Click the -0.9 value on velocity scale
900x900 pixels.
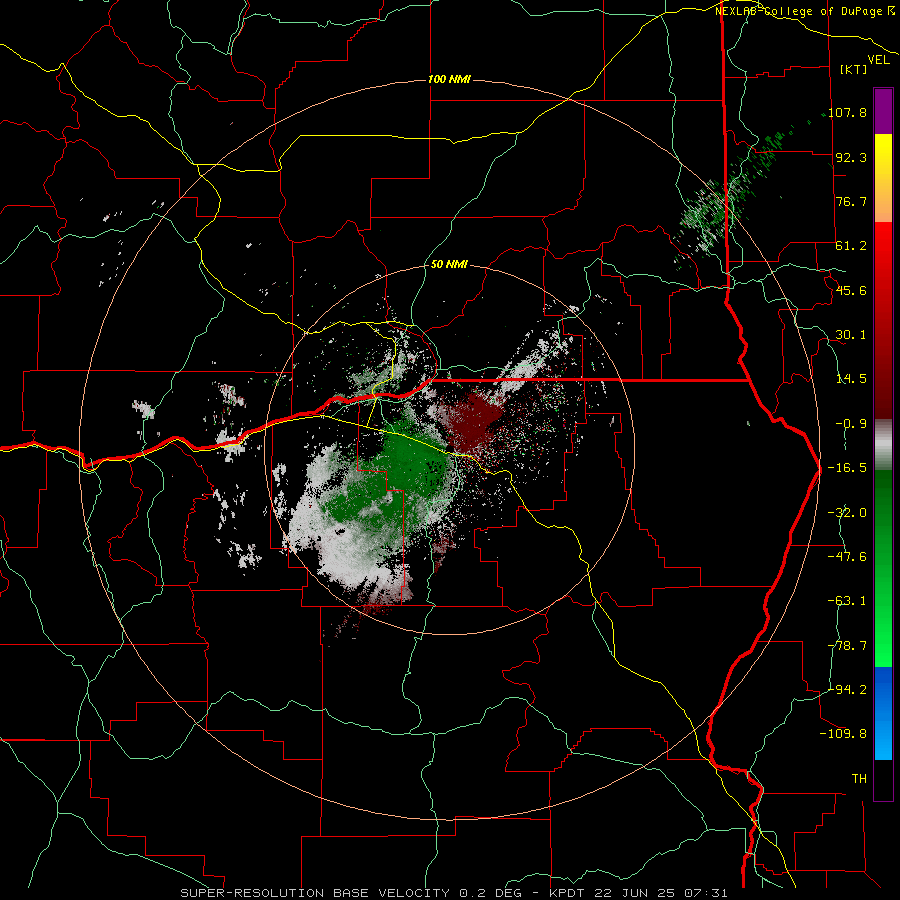click(851, 424)
